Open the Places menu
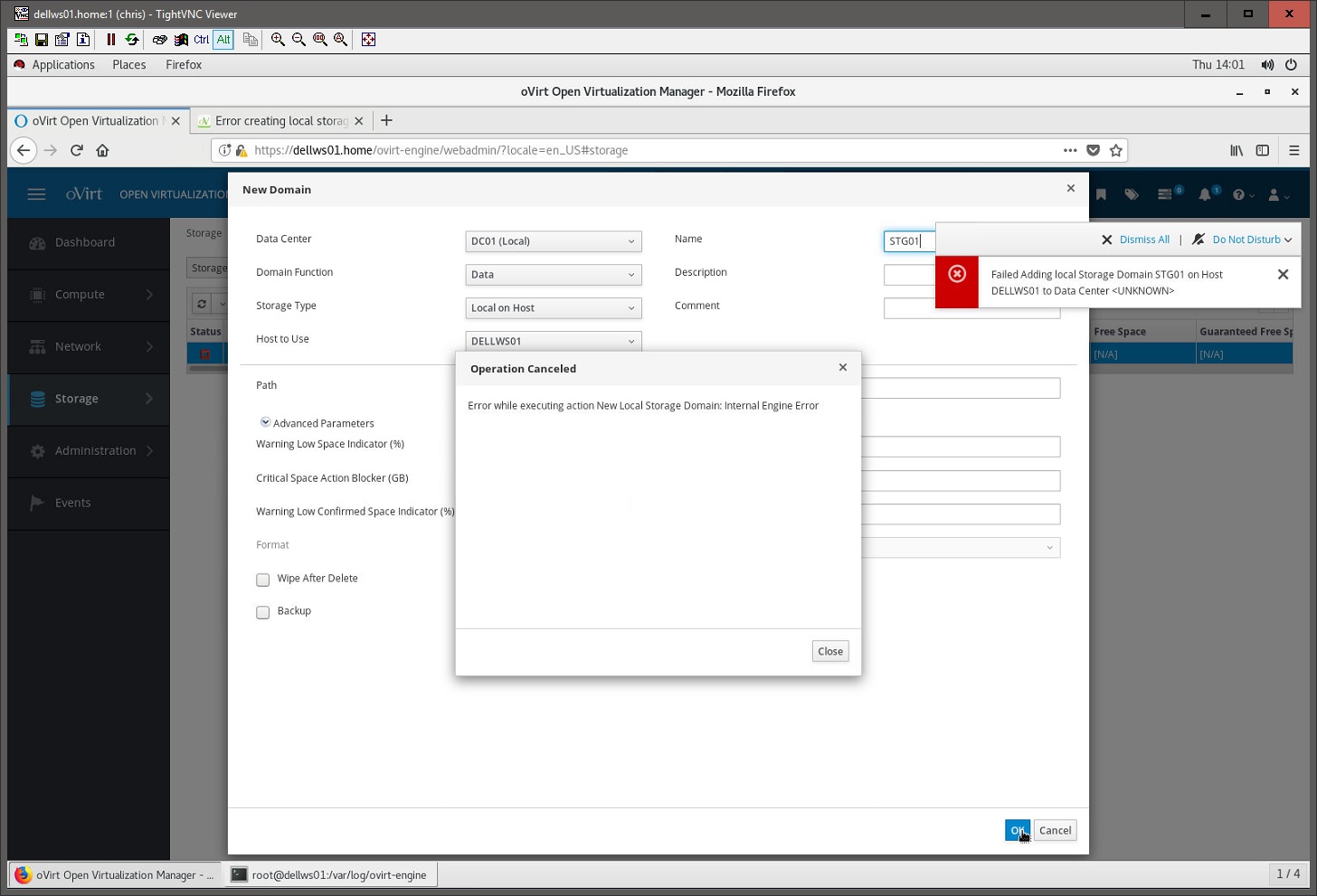Viewport: 1317px width, 896px height. (128, 65)
